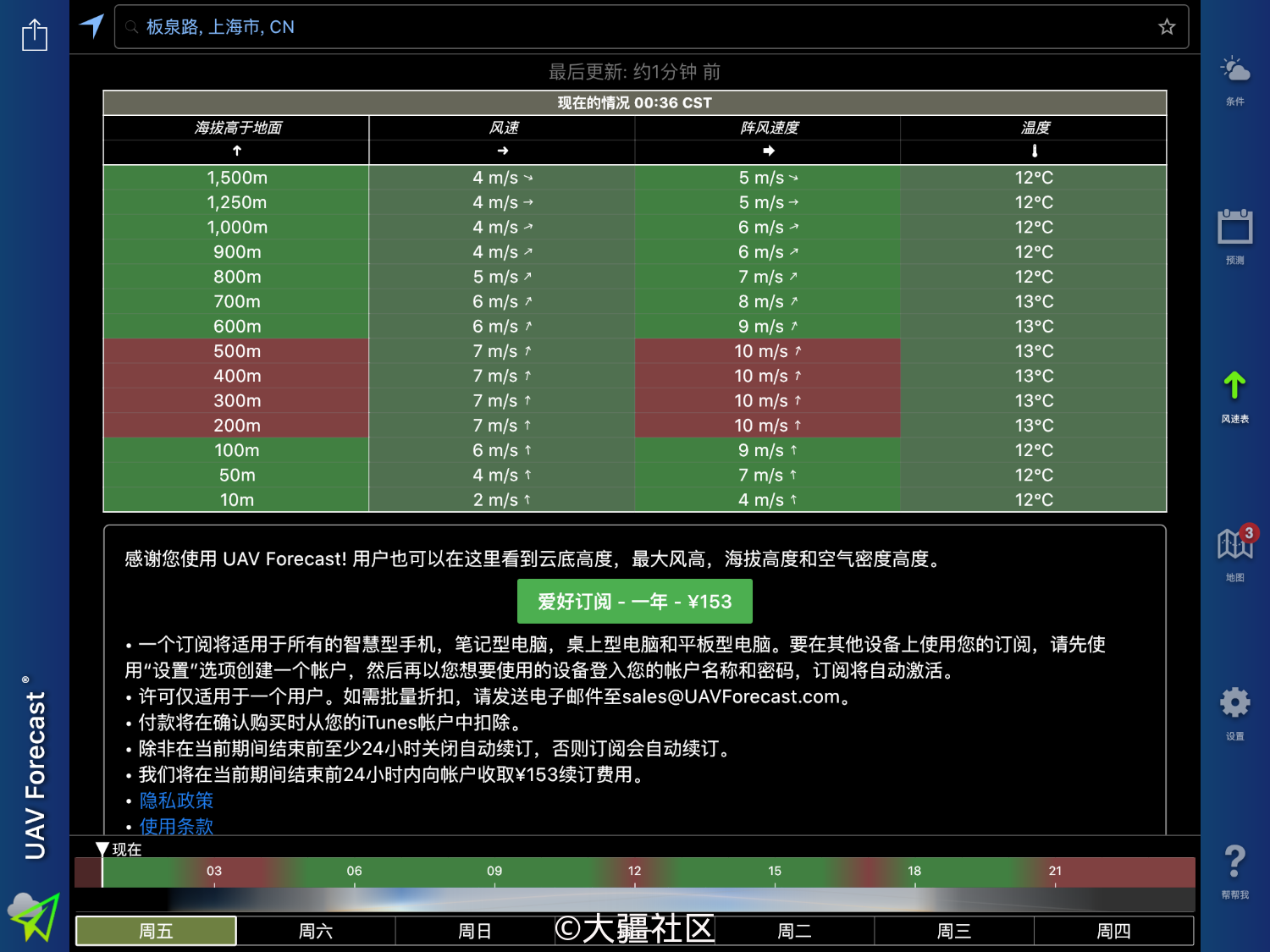Image resolution: width=1270 pixels, height=952 pixels.
Task: Select the 周二 day tab
Action: click(x=794, y=931)
